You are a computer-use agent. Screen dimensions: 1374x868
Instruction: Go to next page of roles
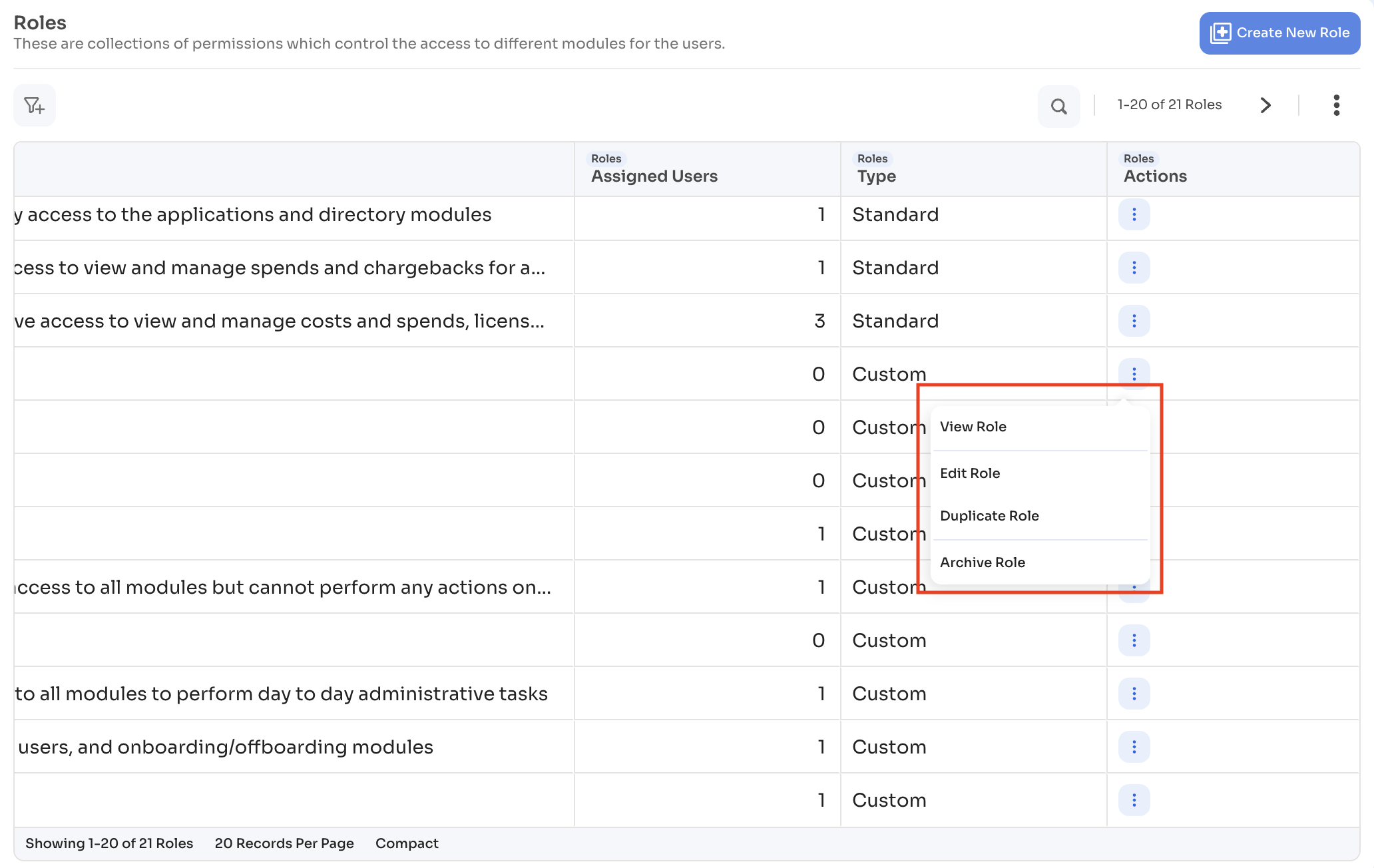click(1265, 105)
